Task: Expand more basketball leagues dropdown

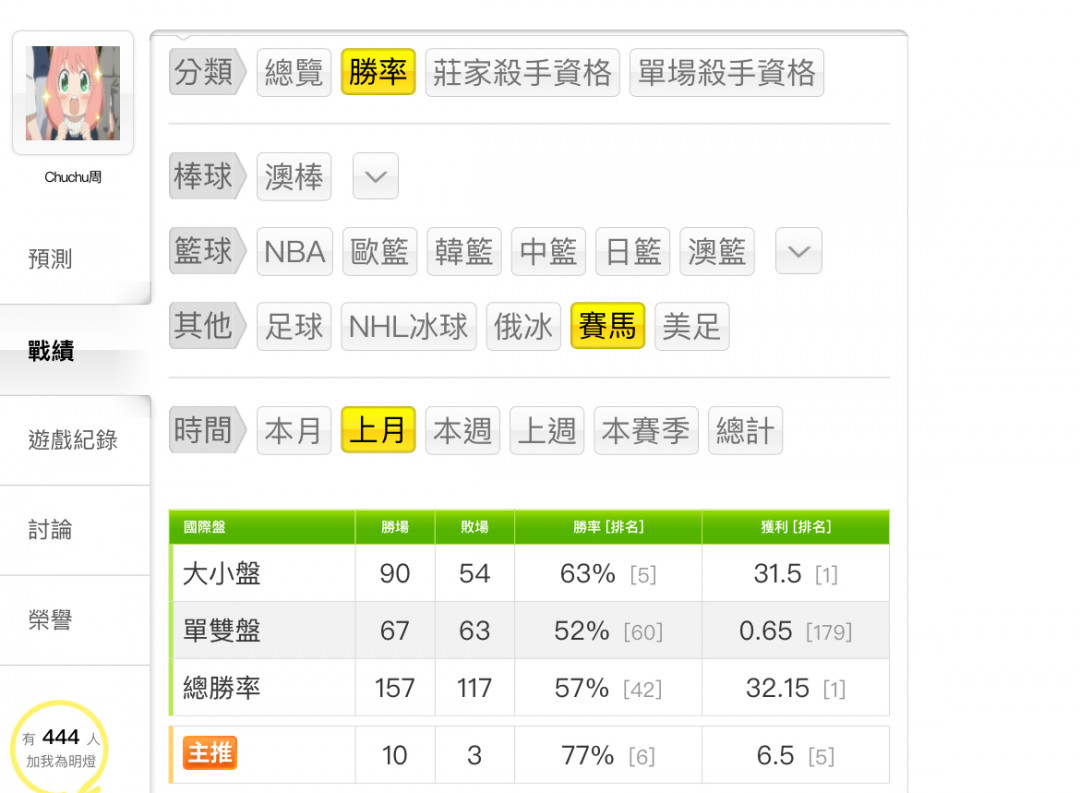Action: coord(798,251)
